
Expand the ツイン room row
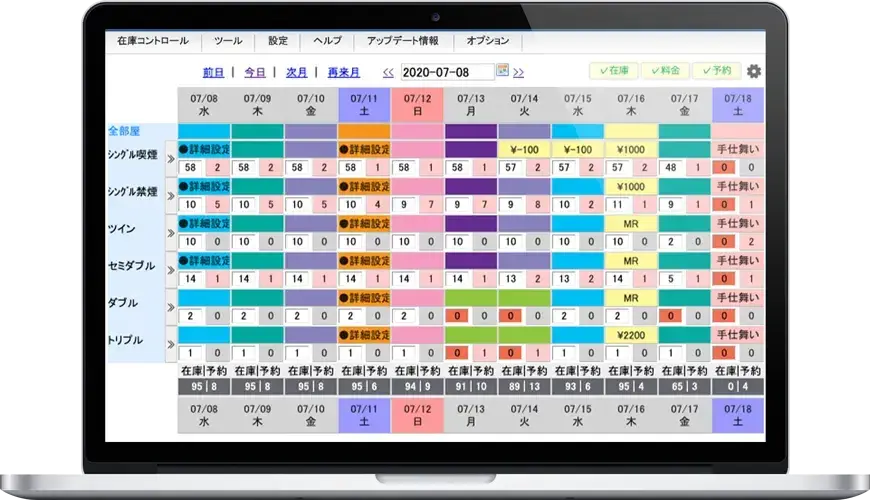tap(171, 233)
